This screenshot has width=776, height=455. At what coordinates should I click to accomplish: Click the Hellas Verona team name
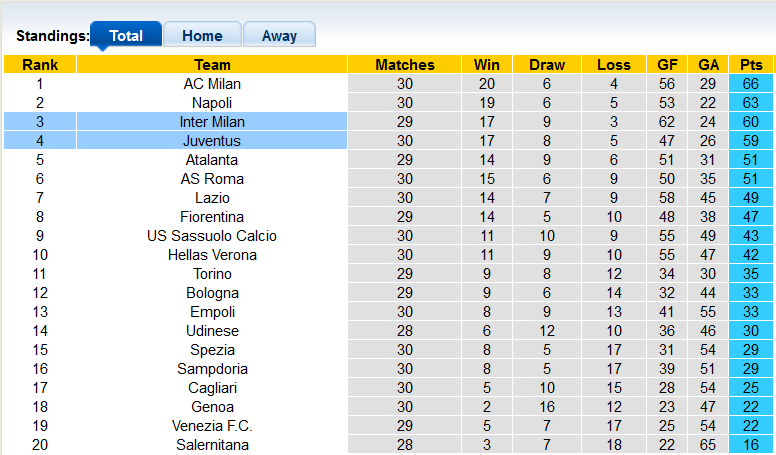pyautogui.click(x=212, y=255)
